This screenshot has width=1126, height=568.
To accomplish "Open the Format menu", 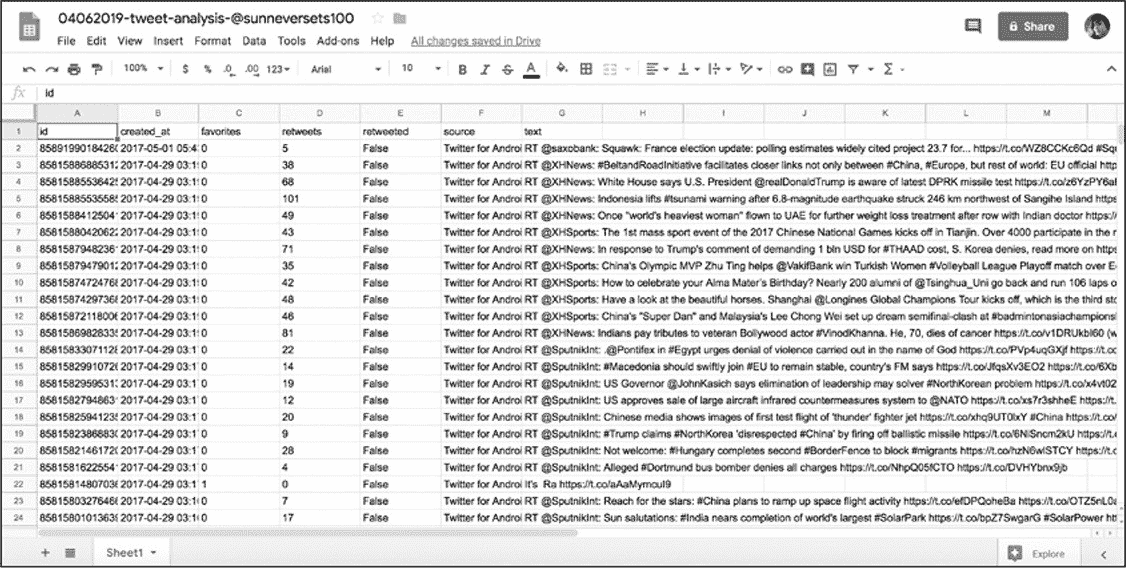I will click(x=212, y=41).
